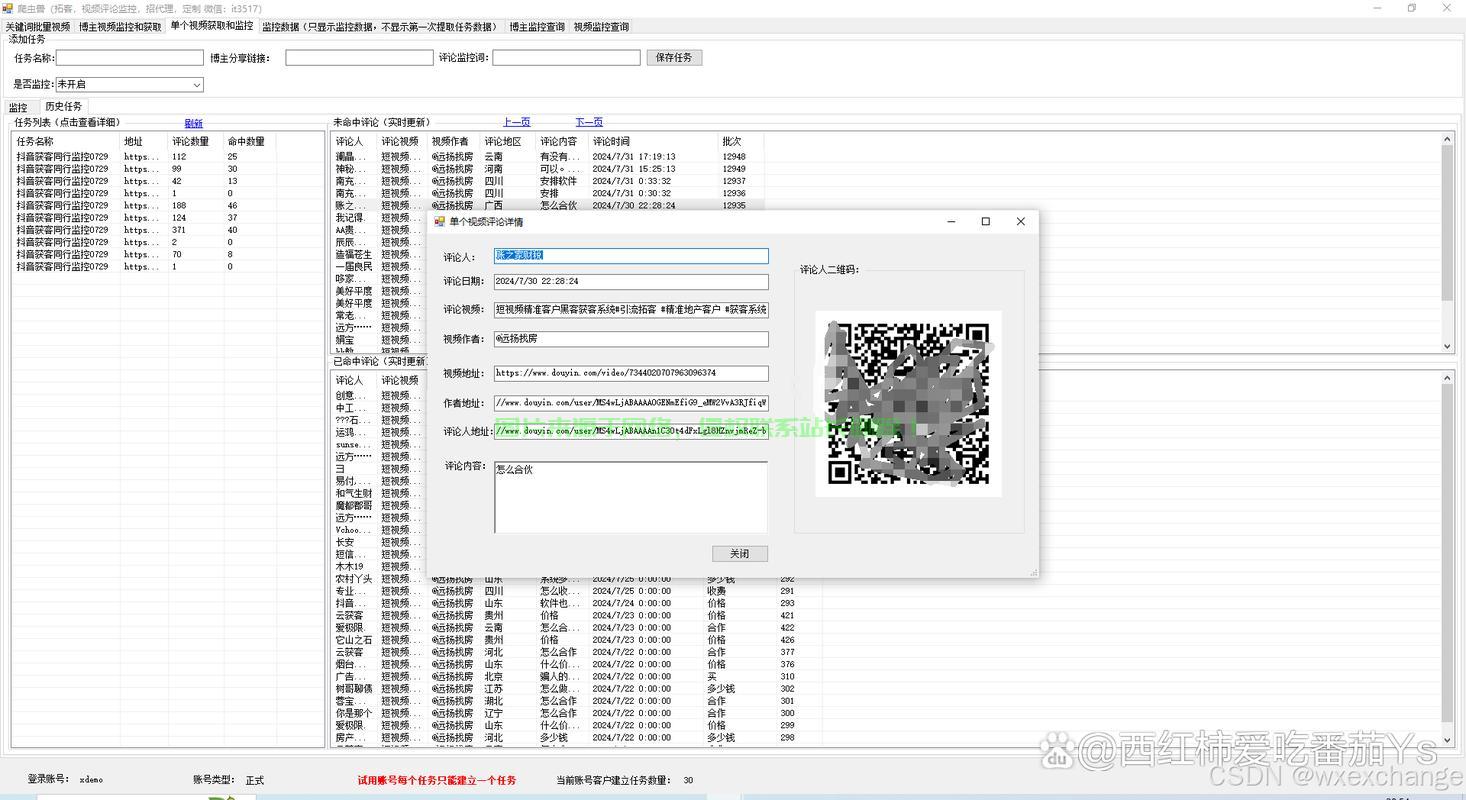Click the 保存任务 button
This screenshot has height=800, width=1466.
[x=674, y=58]
